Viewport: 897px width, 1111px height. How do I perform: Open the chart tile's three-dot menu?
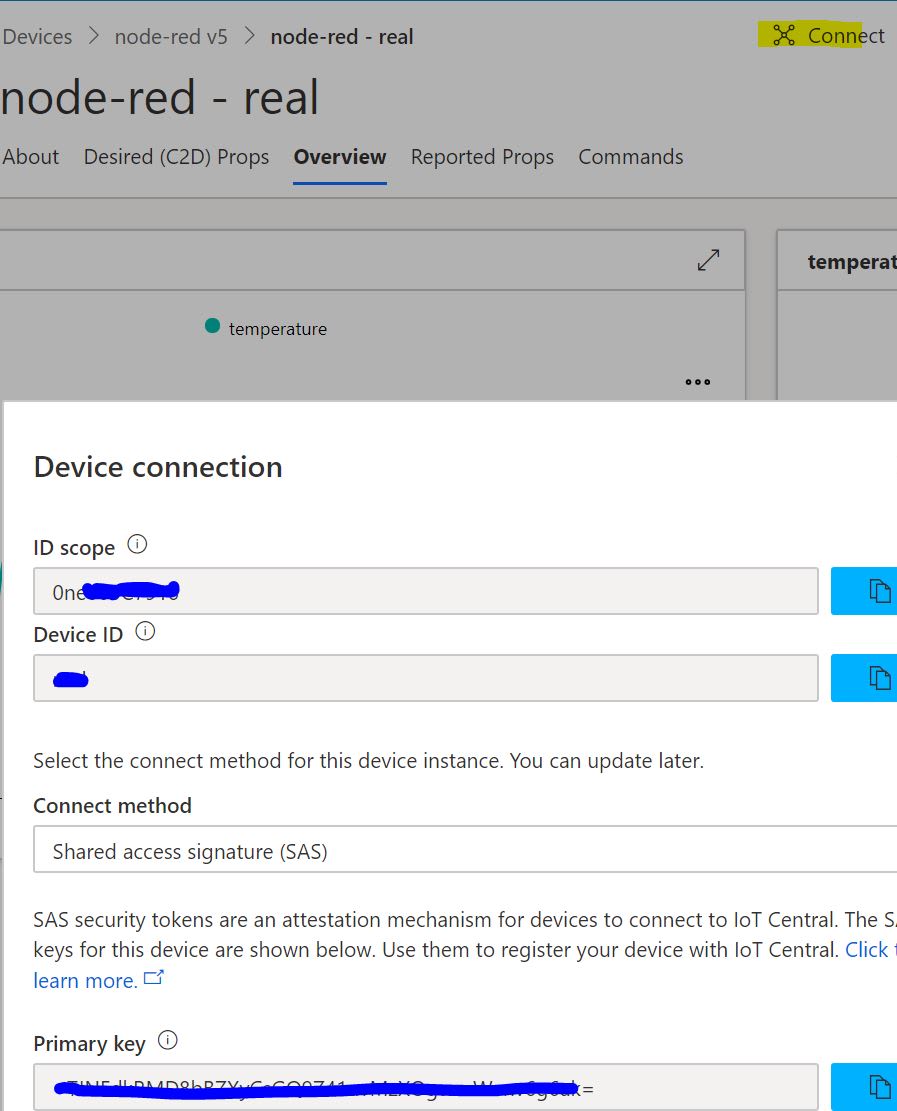pyautogui.click(x=698, y=382)
